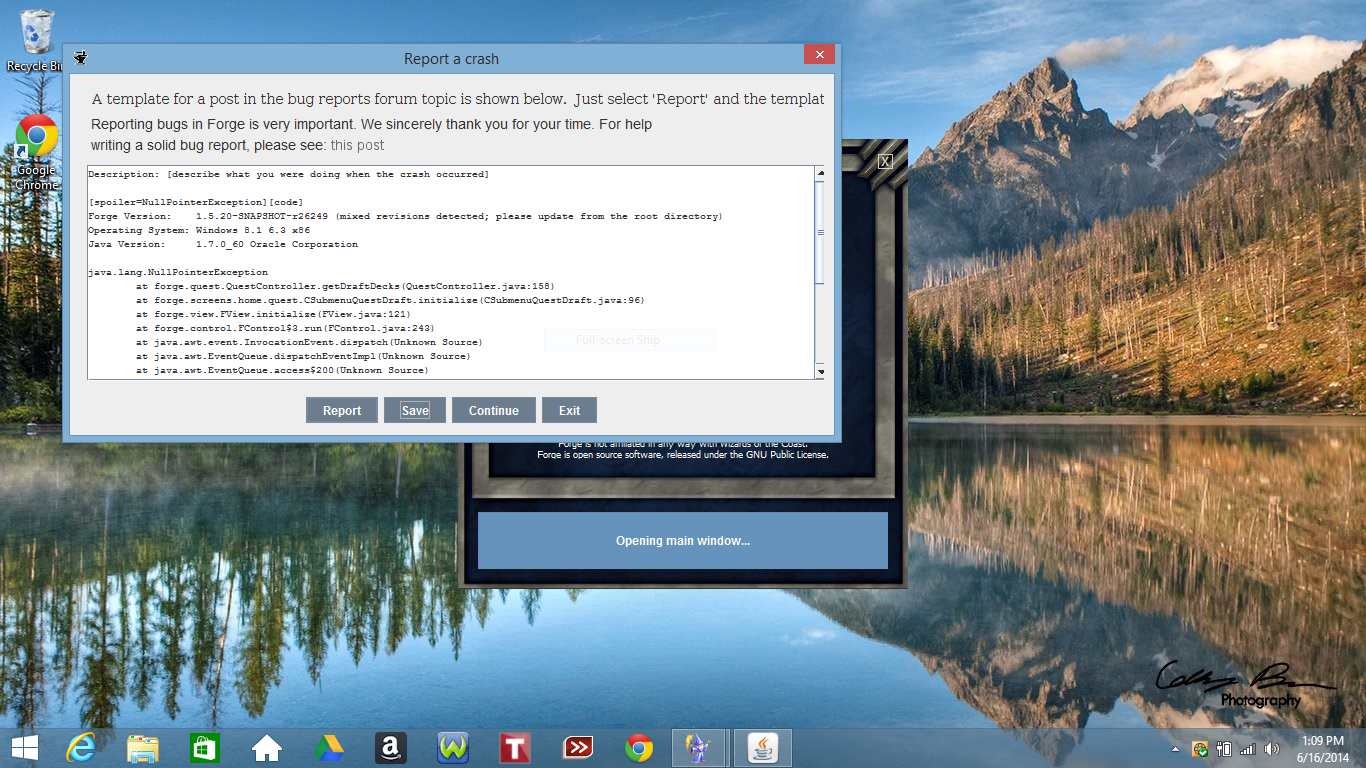Open the Amazon taskbar icon
This screenshot has width=1366, height=768.
(x=391, y=748)
